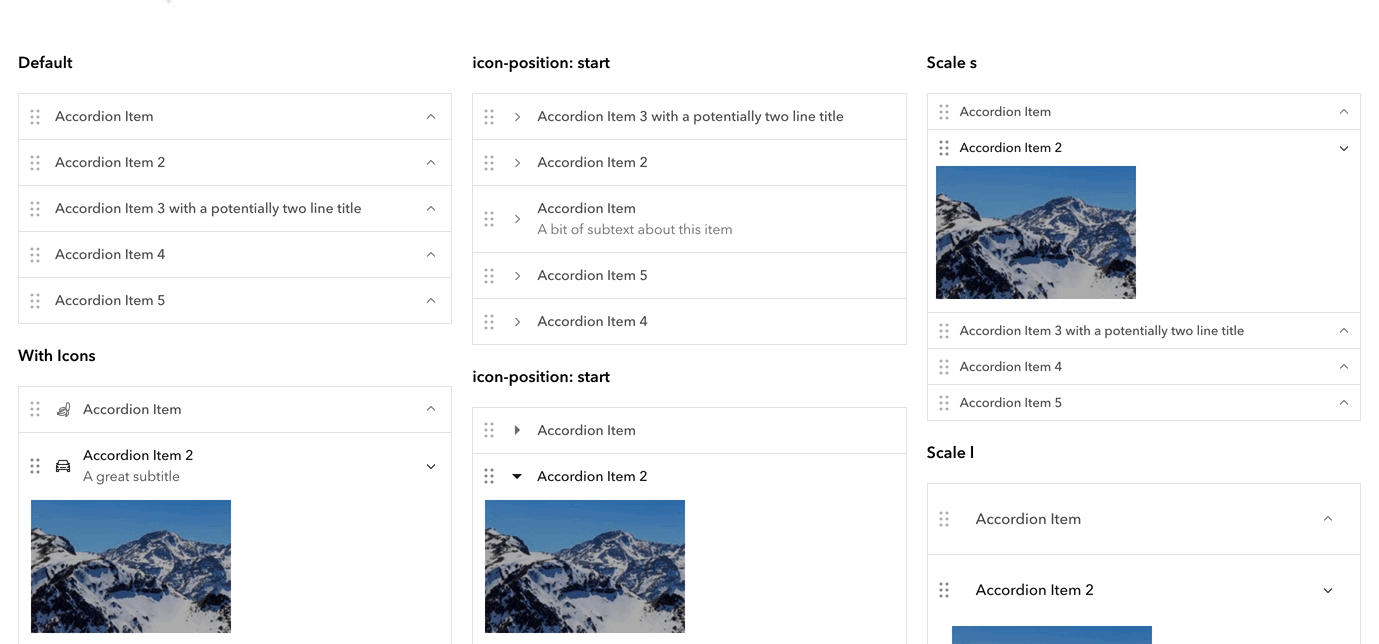Select Accordion Item 4 under icon-position start
The height and width of the screenshot is (644, 1379).
tap(689, 321)
